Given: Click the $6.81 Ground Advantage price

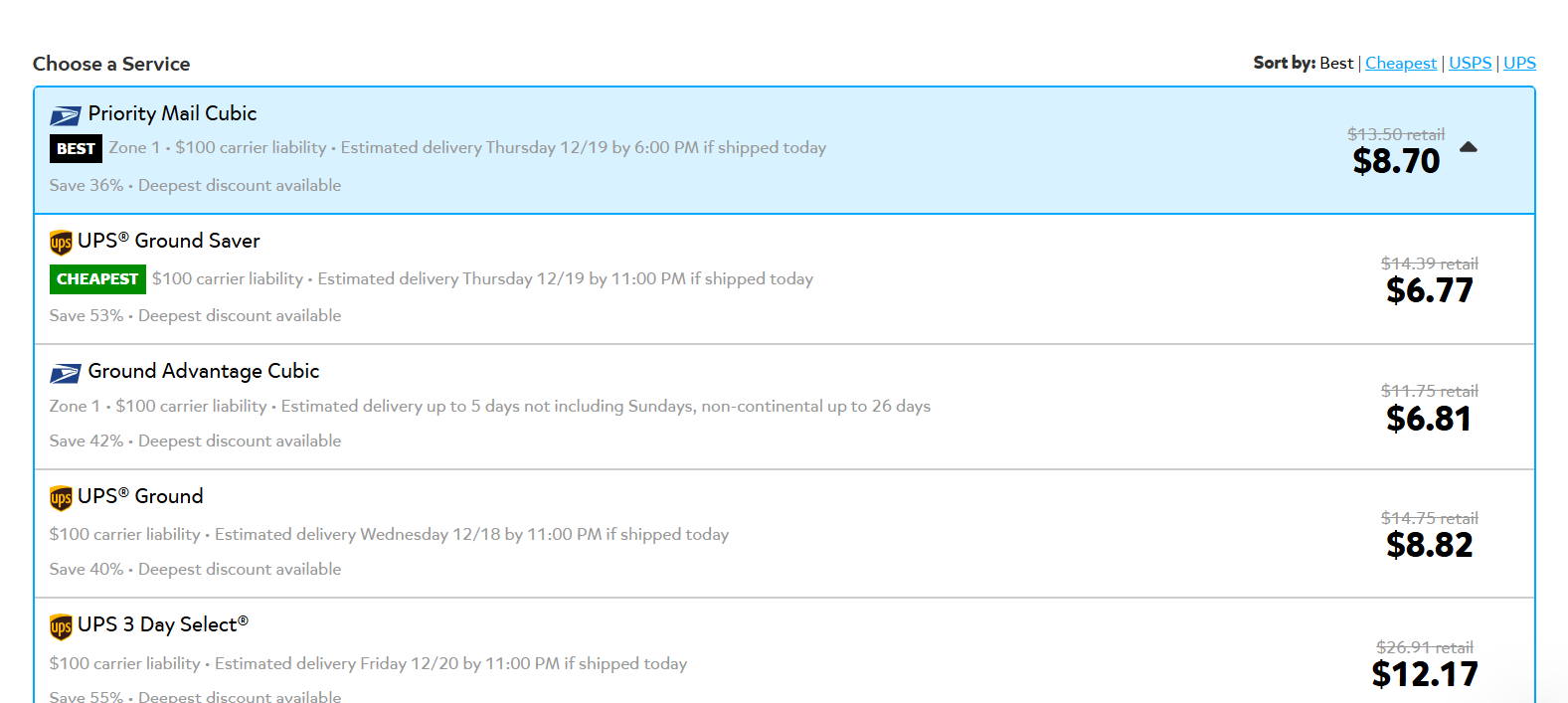Looking at the screenshot, I should click(1429, 419).
